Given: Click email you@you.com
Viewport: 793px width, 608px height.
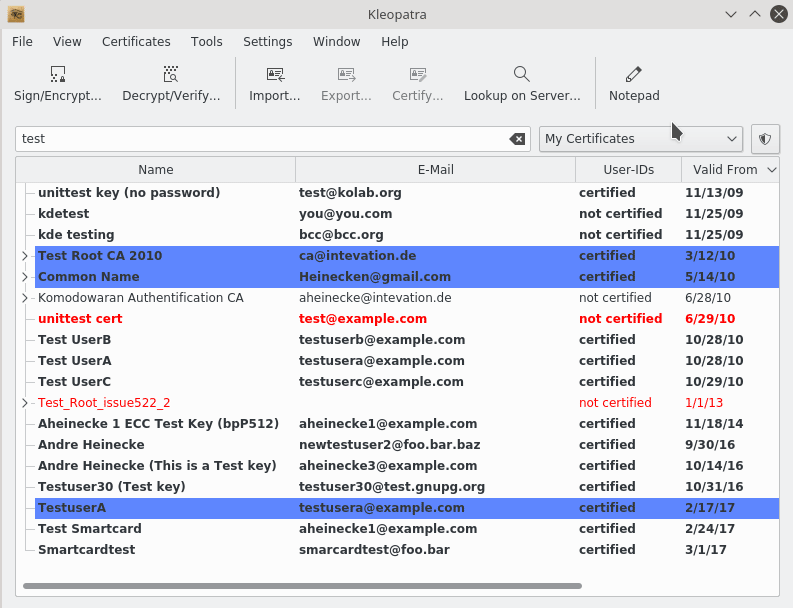Looking at the screenshot, I should [x=345, y=214].
